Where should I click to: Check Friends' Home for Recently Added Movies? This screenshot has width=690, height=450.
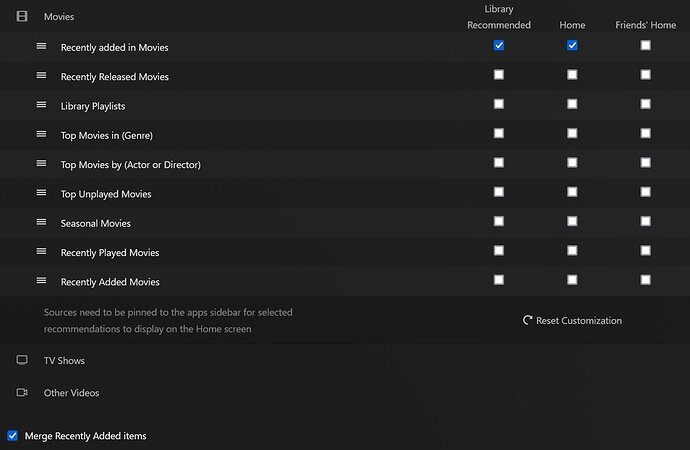(x=646, y=280)
